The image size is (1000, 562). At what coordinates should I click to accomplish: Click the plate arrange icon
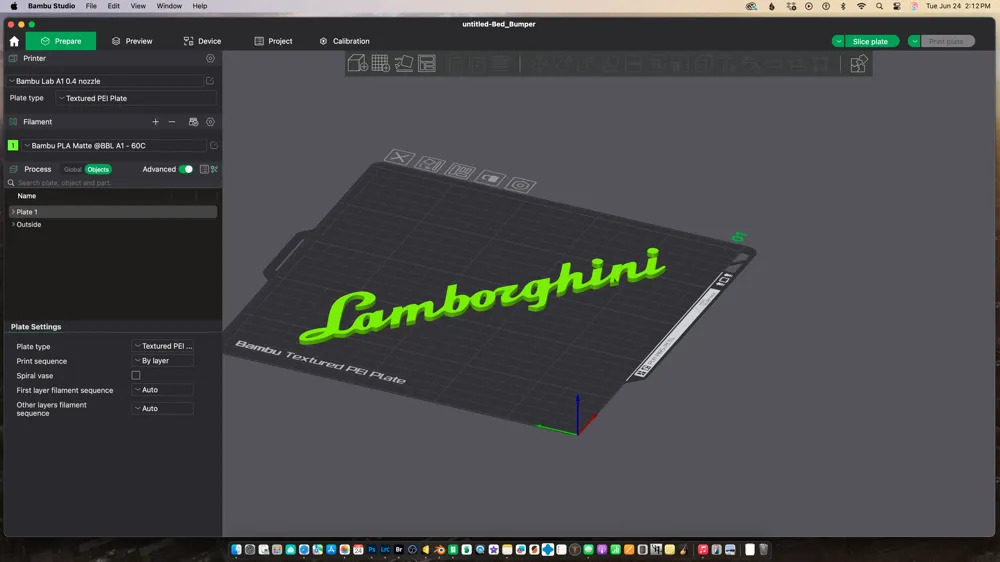[460, 171]
